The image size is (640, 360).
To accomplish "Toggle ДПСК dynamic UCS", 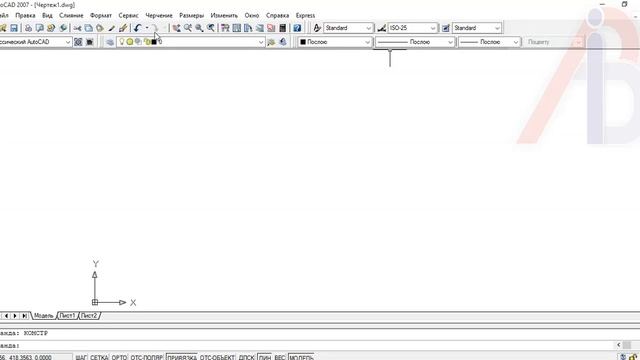I will click(247, 357).
